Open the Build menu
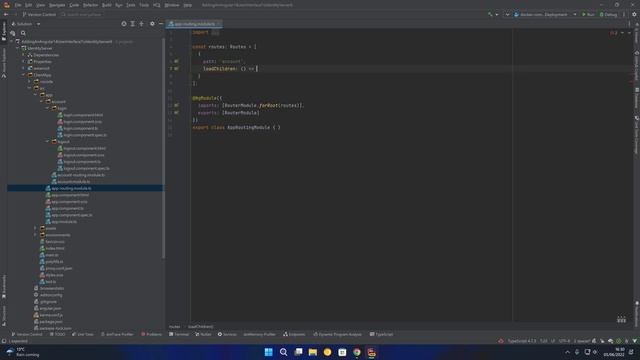640x360 pixels. [x=107, y=5]
